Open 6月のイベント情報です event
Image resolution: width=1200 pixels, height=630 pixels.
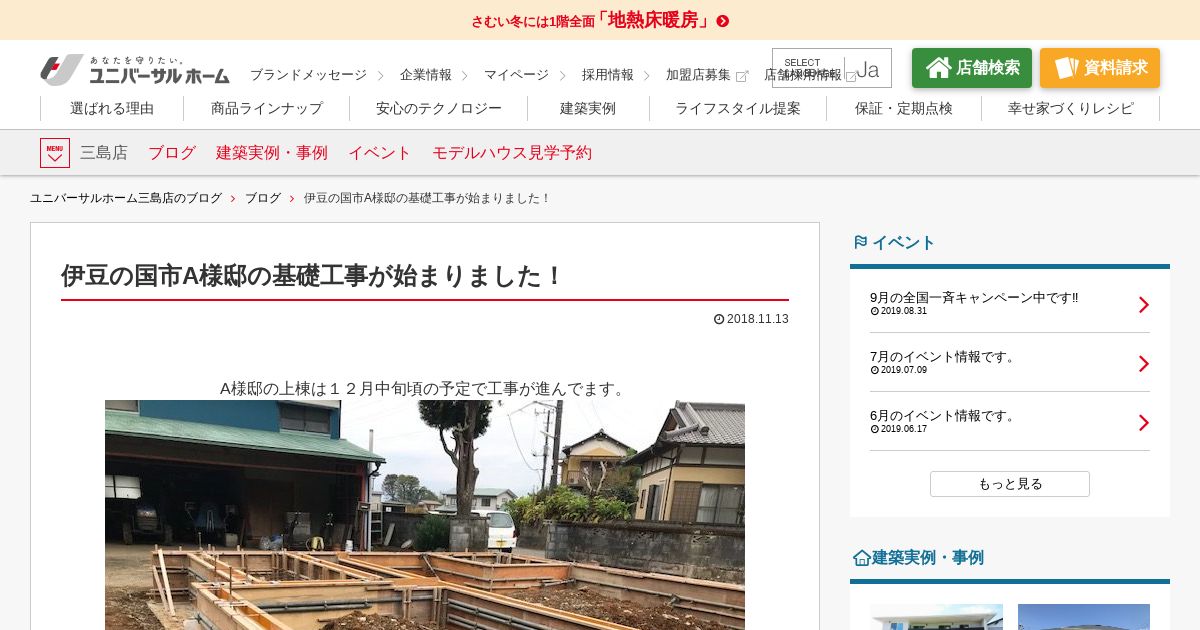point(943,416)
